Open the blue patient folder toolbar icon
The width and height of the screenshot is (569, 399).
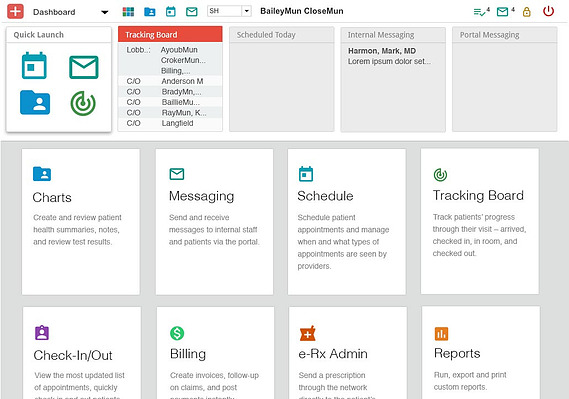(x=150, y=12)
